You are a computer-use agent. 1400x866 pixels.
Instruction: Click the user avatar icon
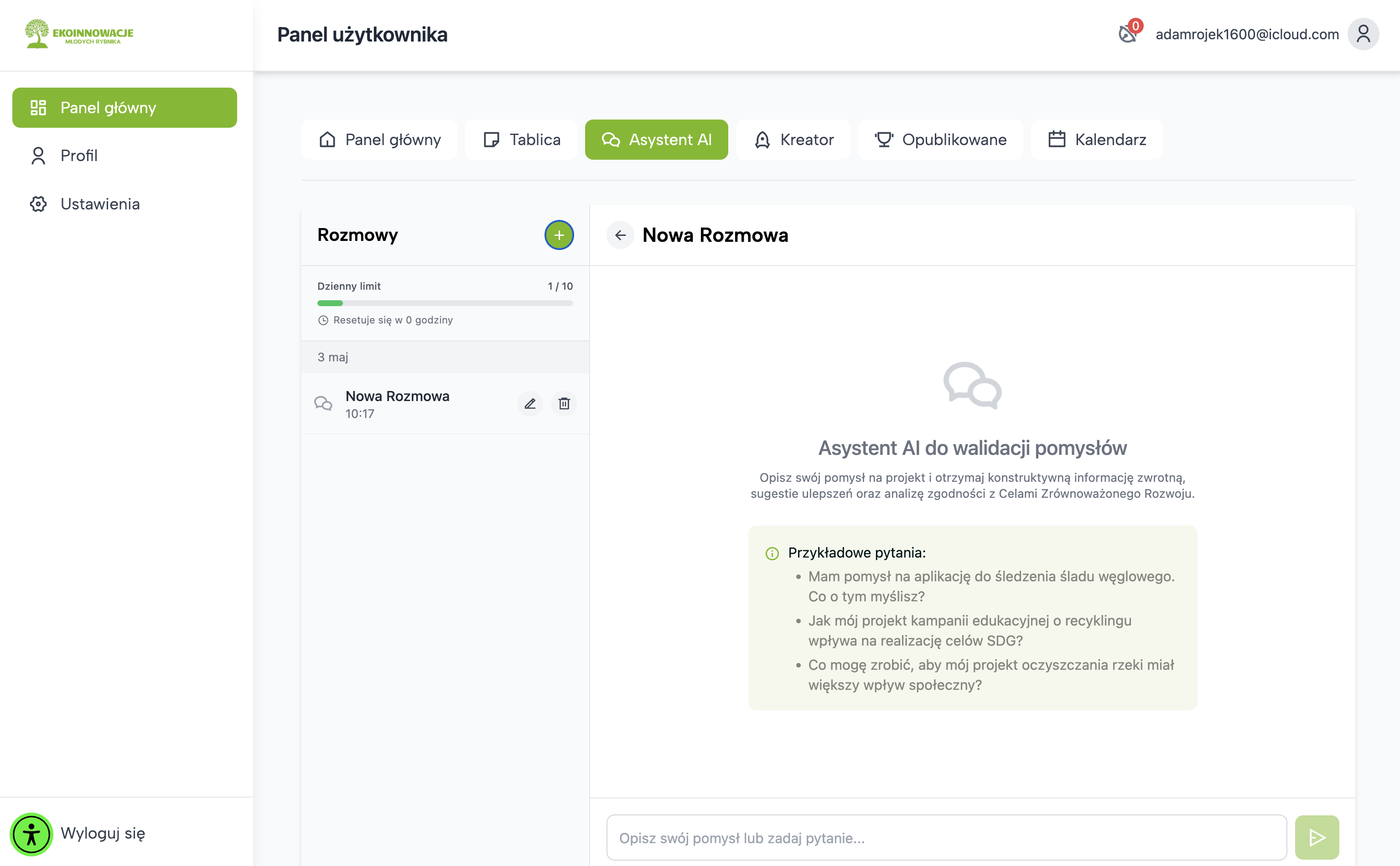point(1363,34)
